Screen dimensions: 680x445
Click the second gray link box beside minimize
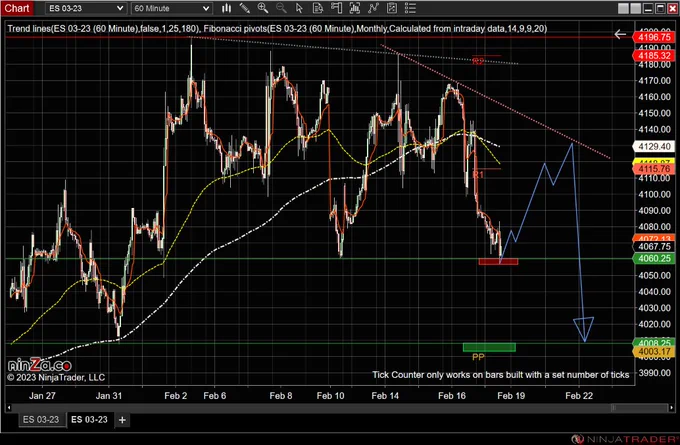pos(636,8)
